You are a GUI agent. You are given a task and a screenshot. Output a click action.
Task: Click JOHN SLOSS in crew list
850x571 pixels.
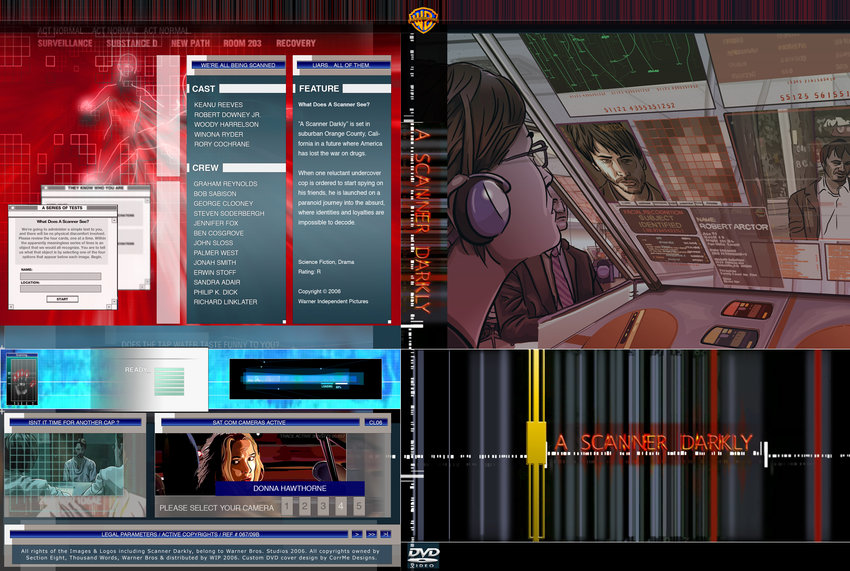pyautogui.click(x=213, y=243)
